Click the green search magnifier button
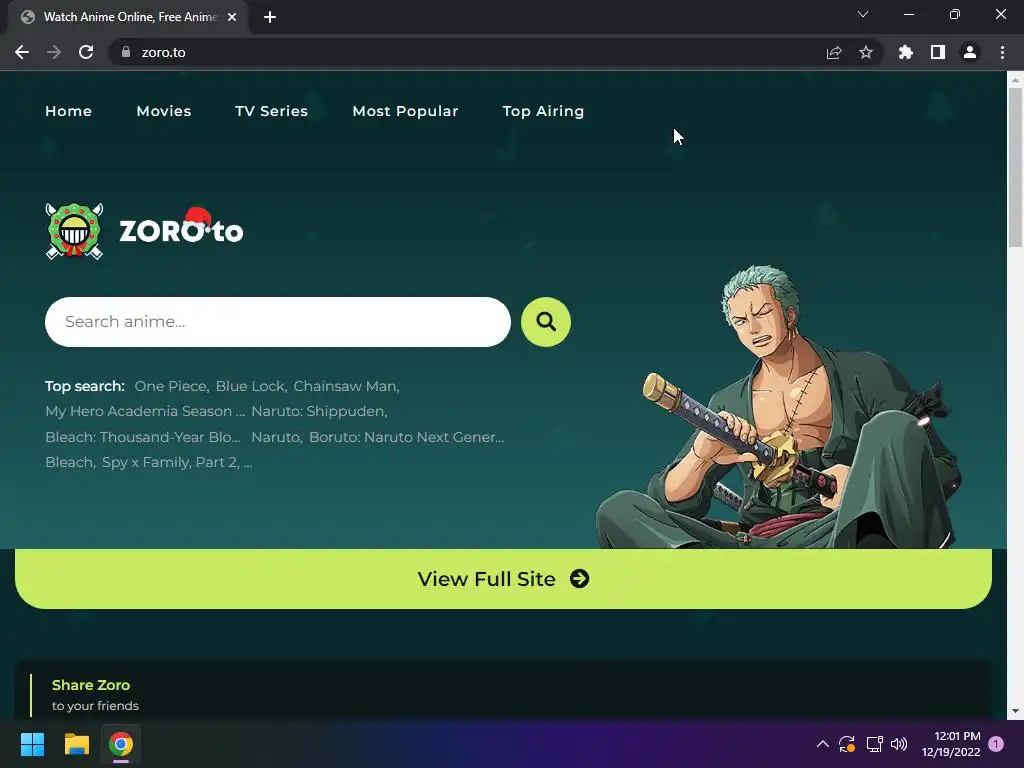This screenshot has height=768, width=1024. tap(545, 321)
